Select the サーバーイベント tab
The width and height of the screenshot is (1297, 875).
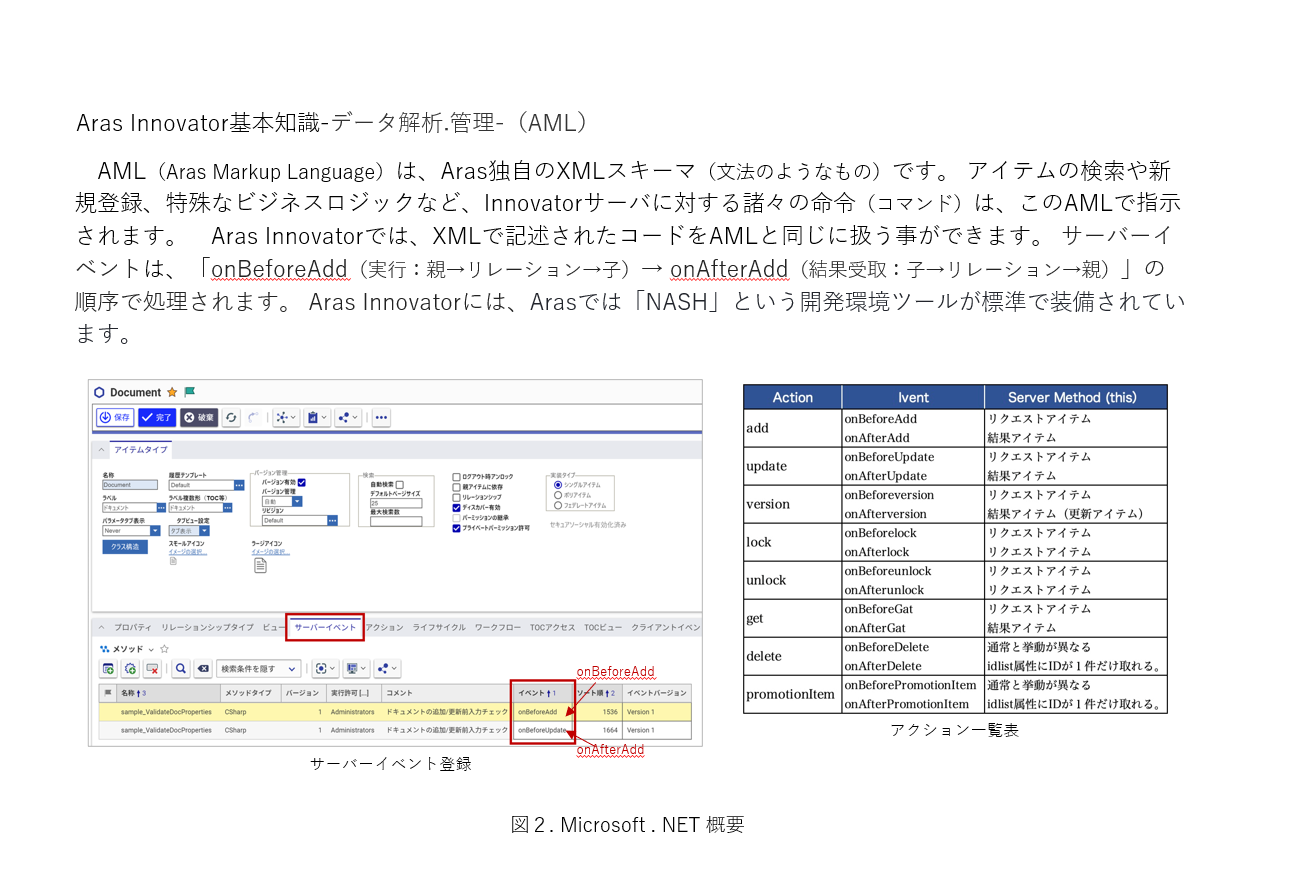[x=325, y=627]
